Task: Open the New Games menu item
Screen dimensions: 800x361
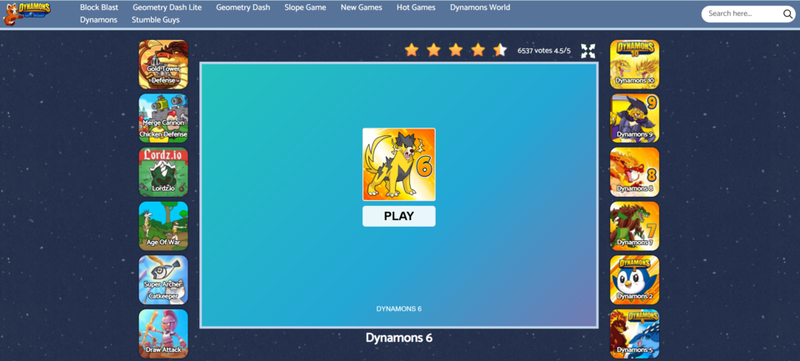Action: click(361, 8)
